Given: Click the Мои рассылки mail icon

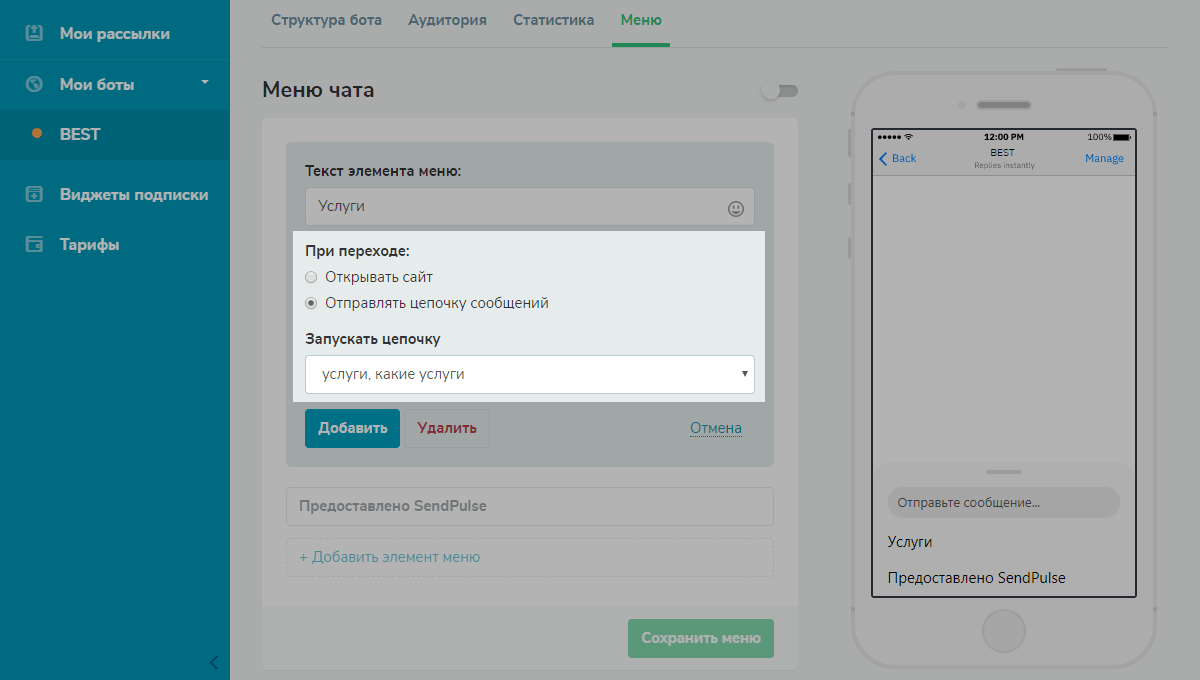Looking at the screenshot, I should [x=34, y=33].
